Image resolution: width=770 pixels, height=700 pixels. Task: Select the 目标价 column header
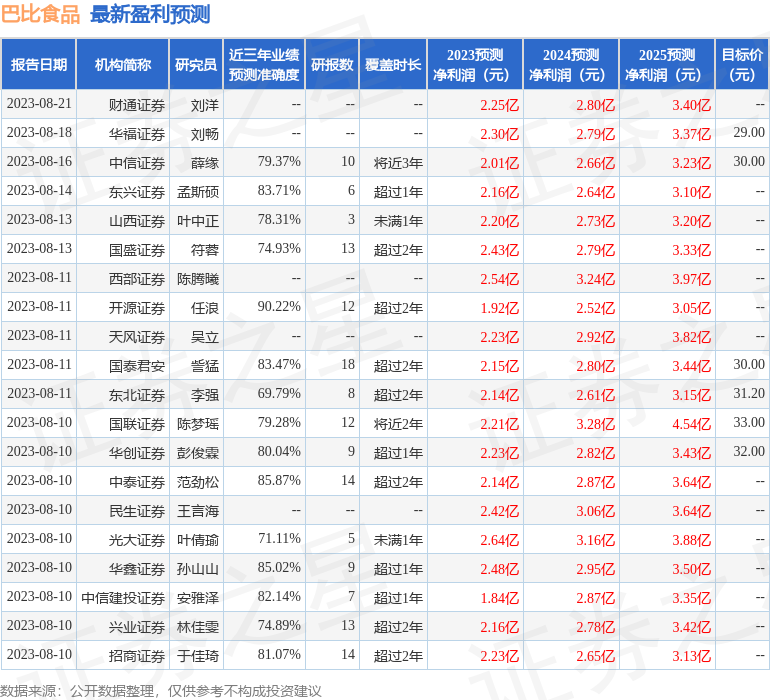pos(742,64)
